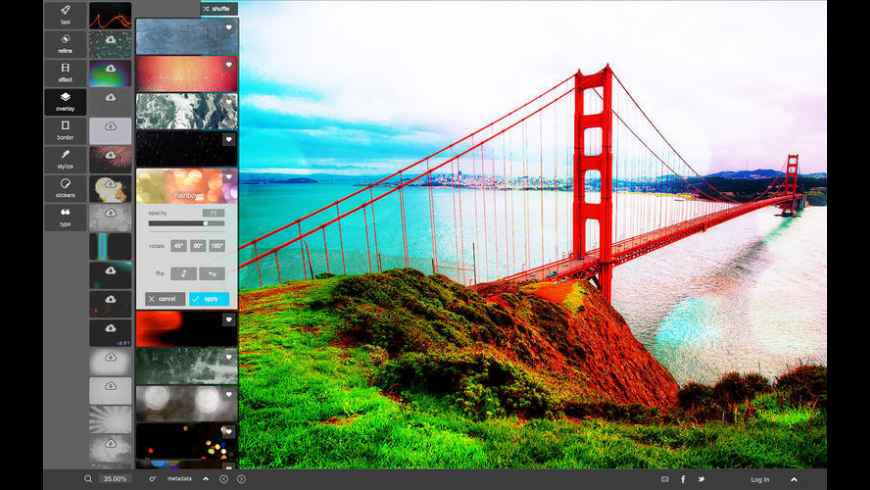Download the gray grunge texture pack
Screen dimensions: 870x490
click(110, 213)
